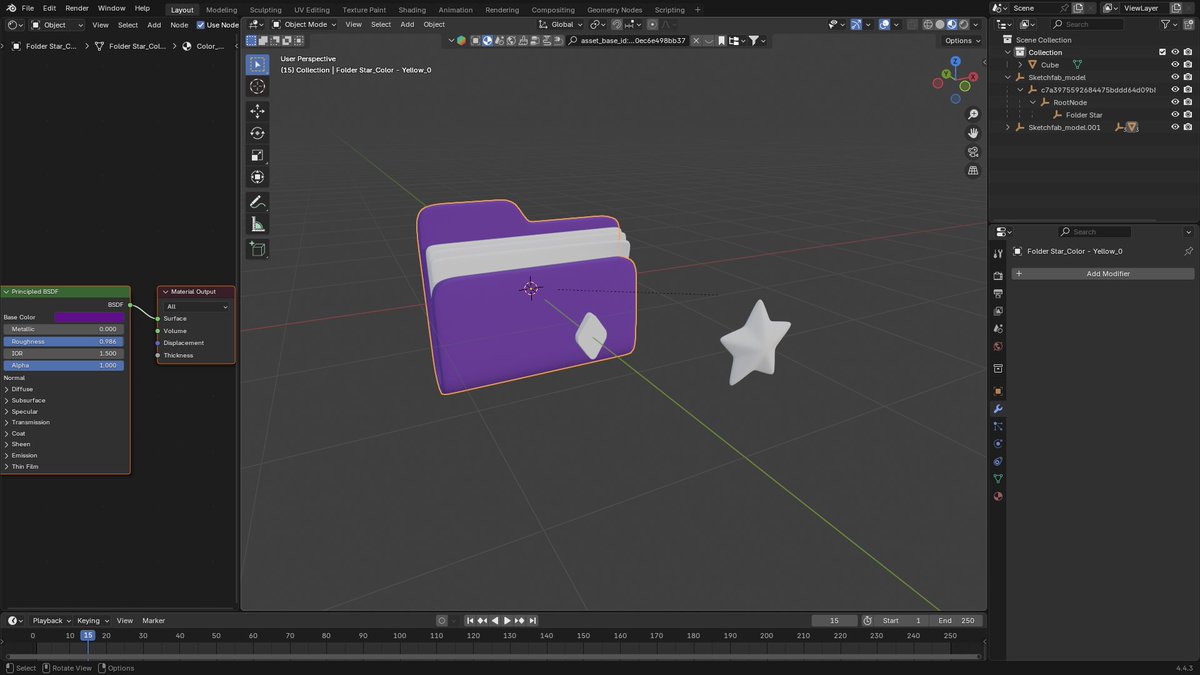Hide Sketchfab_model using its eye icon
The height and width of the screenshot is (675, 1200).
tap(1175, 77)
